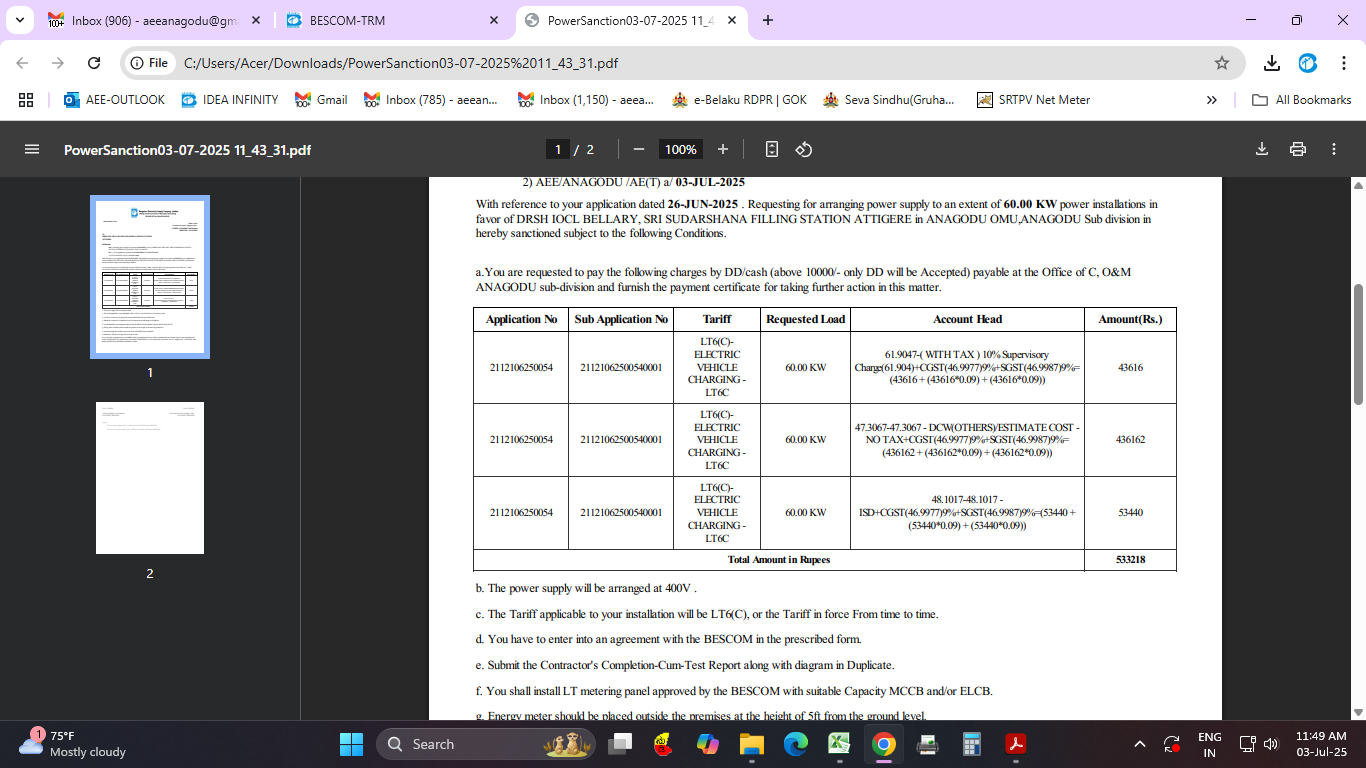Screen dimensions: 1366x768
Task: Show hidden system tray icons
Action: click(1139, 744)
